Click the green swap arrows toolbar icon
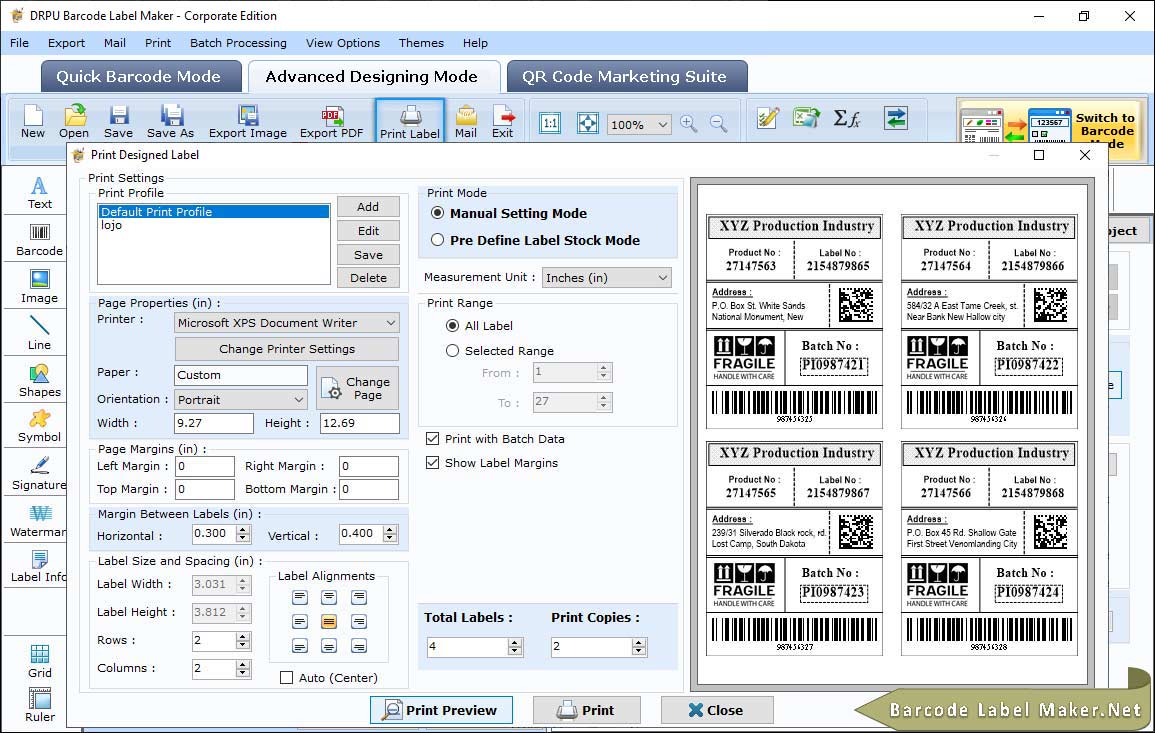Screen dimensions: 1155x733 [896, 118]
